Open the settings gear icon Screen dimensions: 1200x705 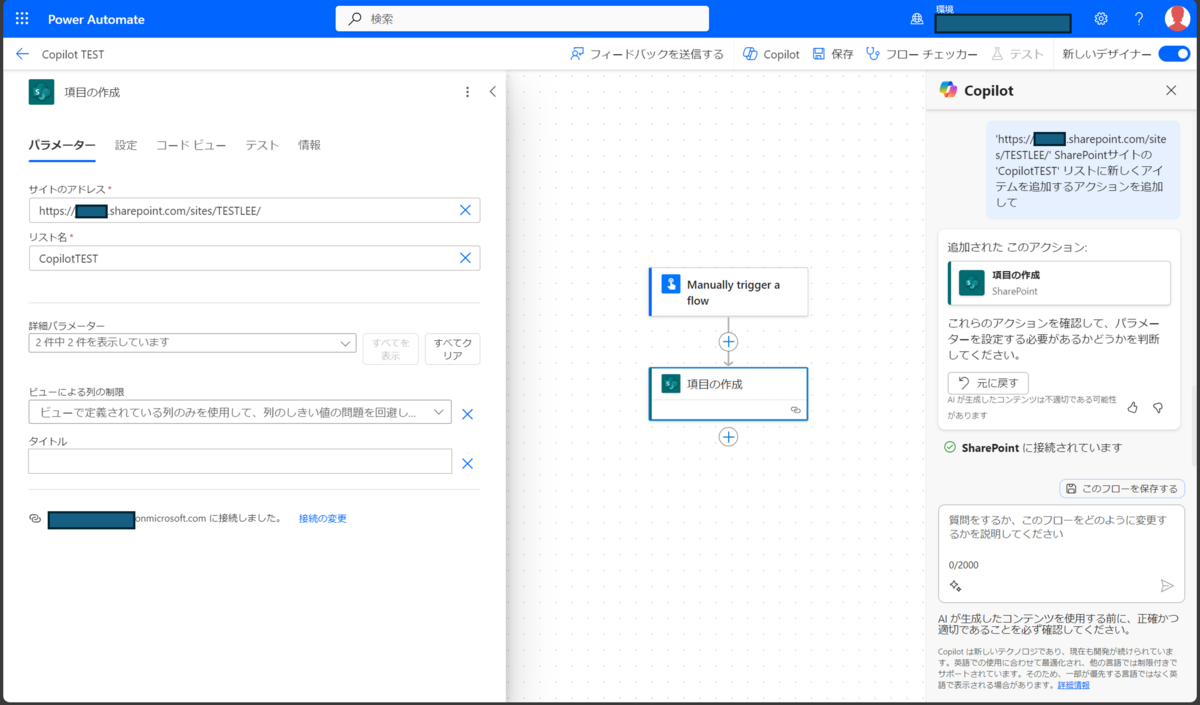(1101, 19)
